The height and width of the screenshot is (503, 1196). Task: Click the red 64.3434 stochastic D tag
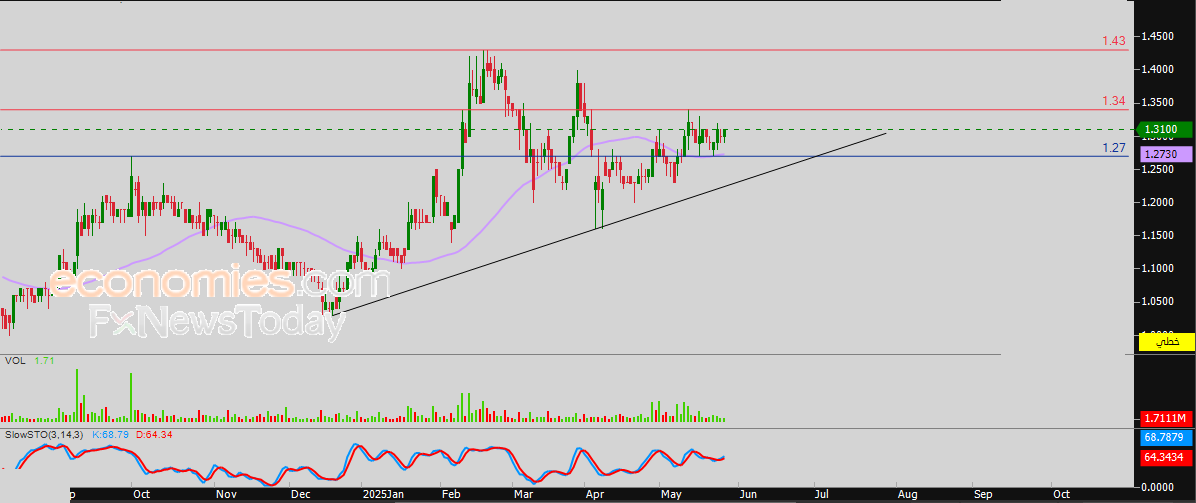(x=1167, y=457)
